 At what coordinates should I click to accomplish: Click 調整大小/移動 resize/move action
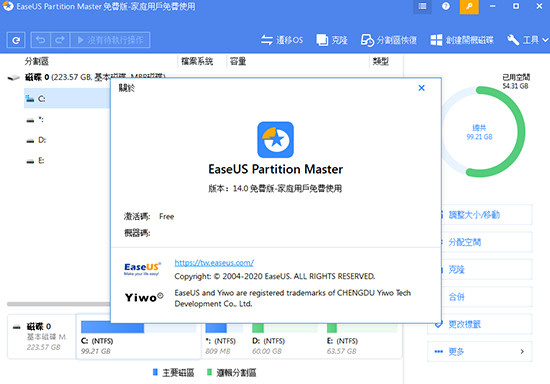tap(487, 215)
